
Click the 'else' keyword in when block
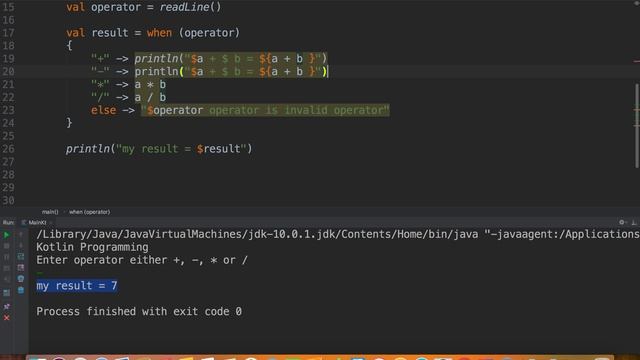tap(103, 110)
